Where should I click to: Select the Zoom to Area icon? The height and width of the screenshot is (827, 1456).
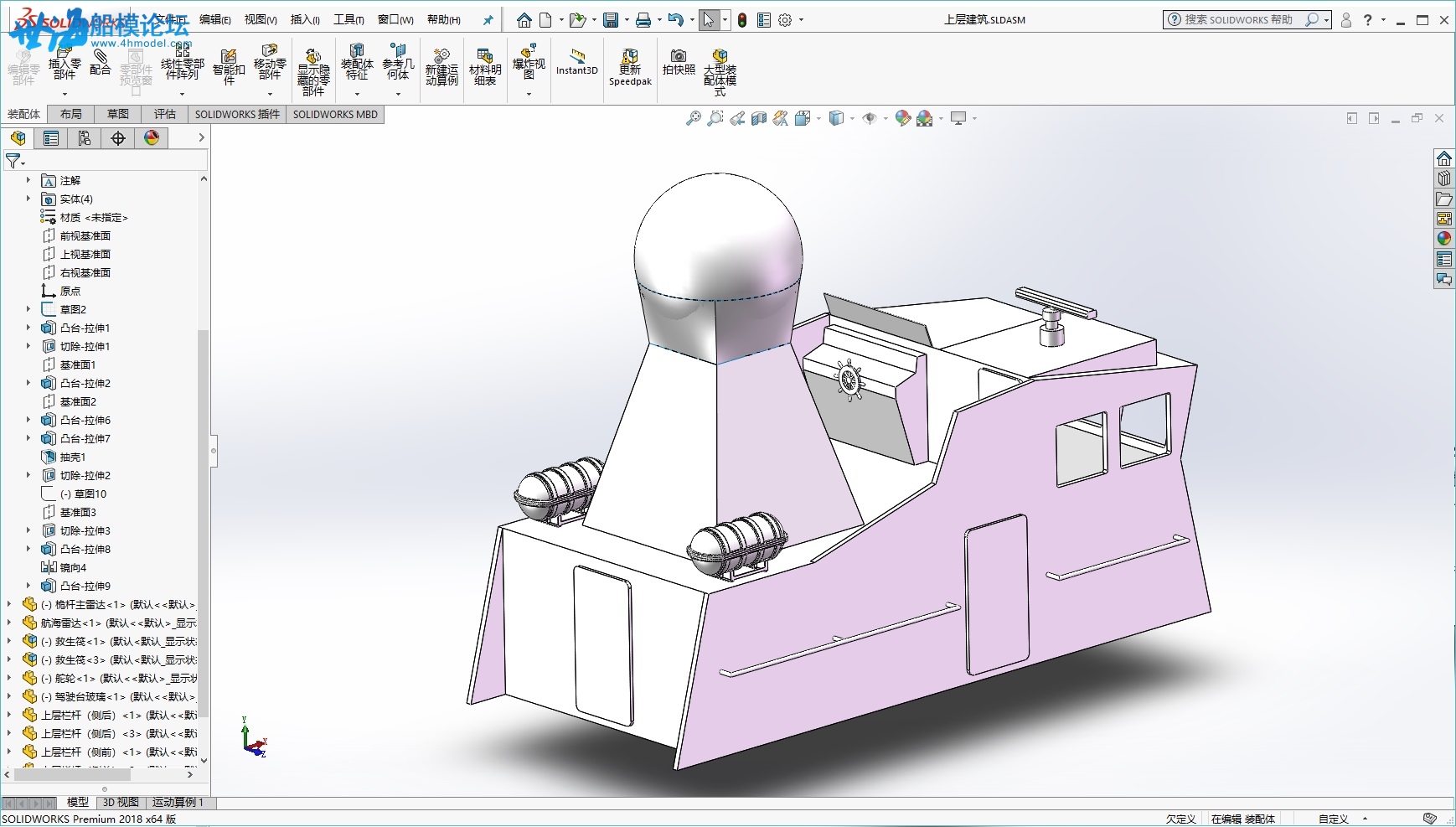click(x=715, y=118)
